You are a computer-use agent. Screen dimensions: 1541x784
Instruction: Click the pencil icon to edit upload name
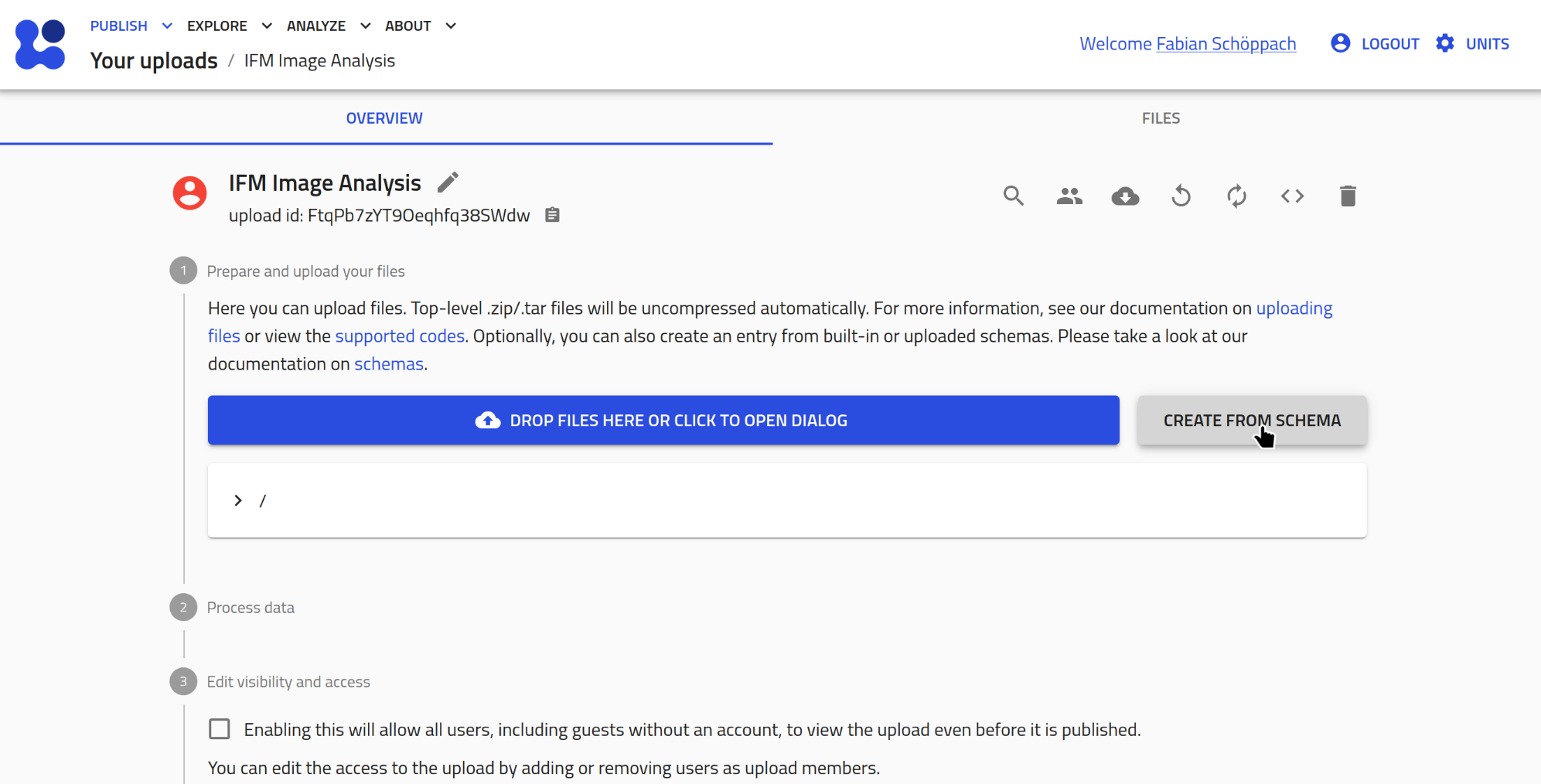(448, 182)
